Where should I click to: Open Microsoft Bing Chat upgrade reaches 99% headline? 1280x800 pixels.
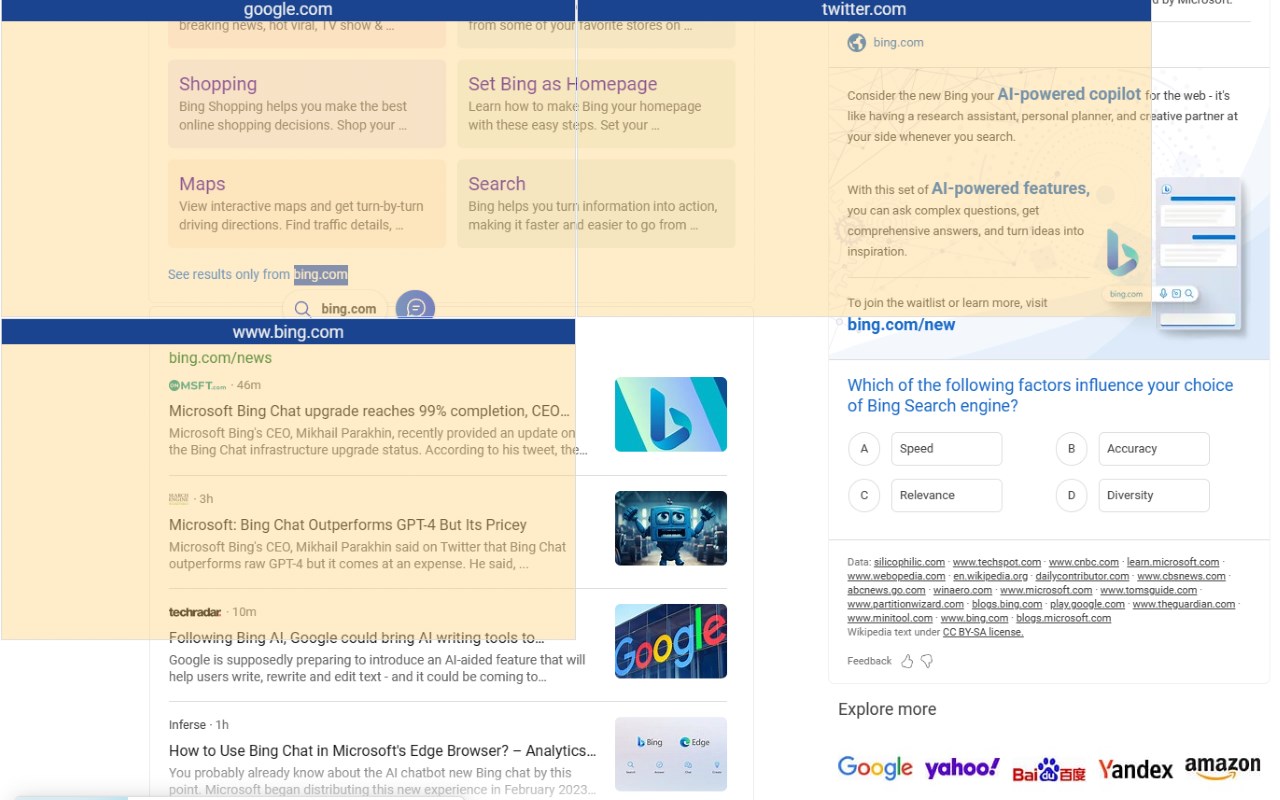370,411
